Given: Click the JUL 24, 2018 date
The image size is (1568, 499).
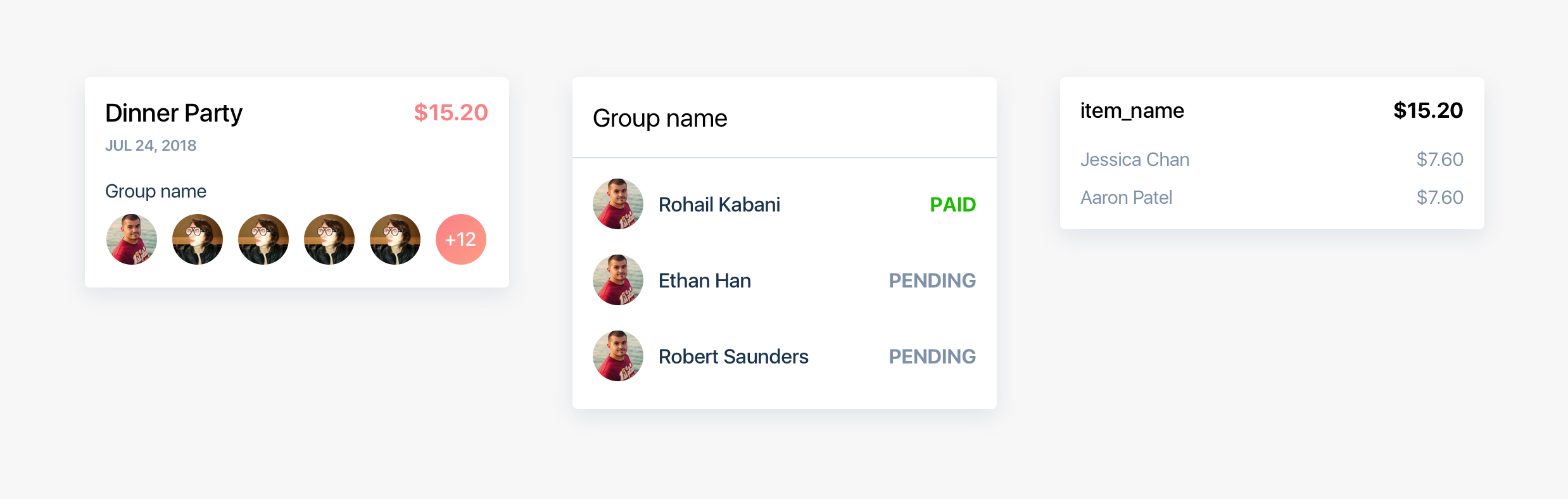Looking at the screenshot, I should [151, 146].
